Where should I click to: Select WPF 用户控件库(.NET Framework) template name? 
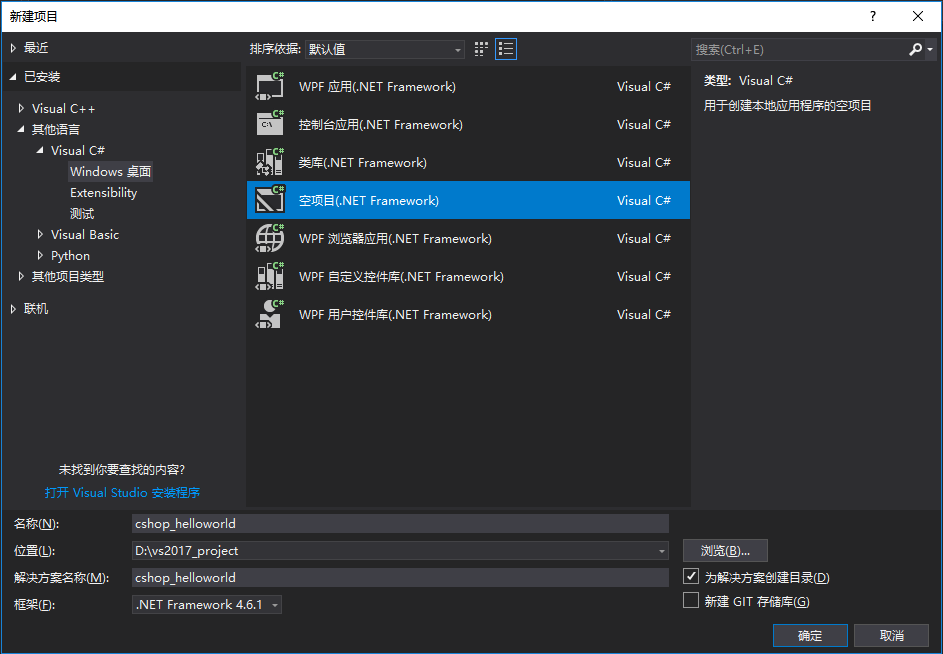[395, 314]
